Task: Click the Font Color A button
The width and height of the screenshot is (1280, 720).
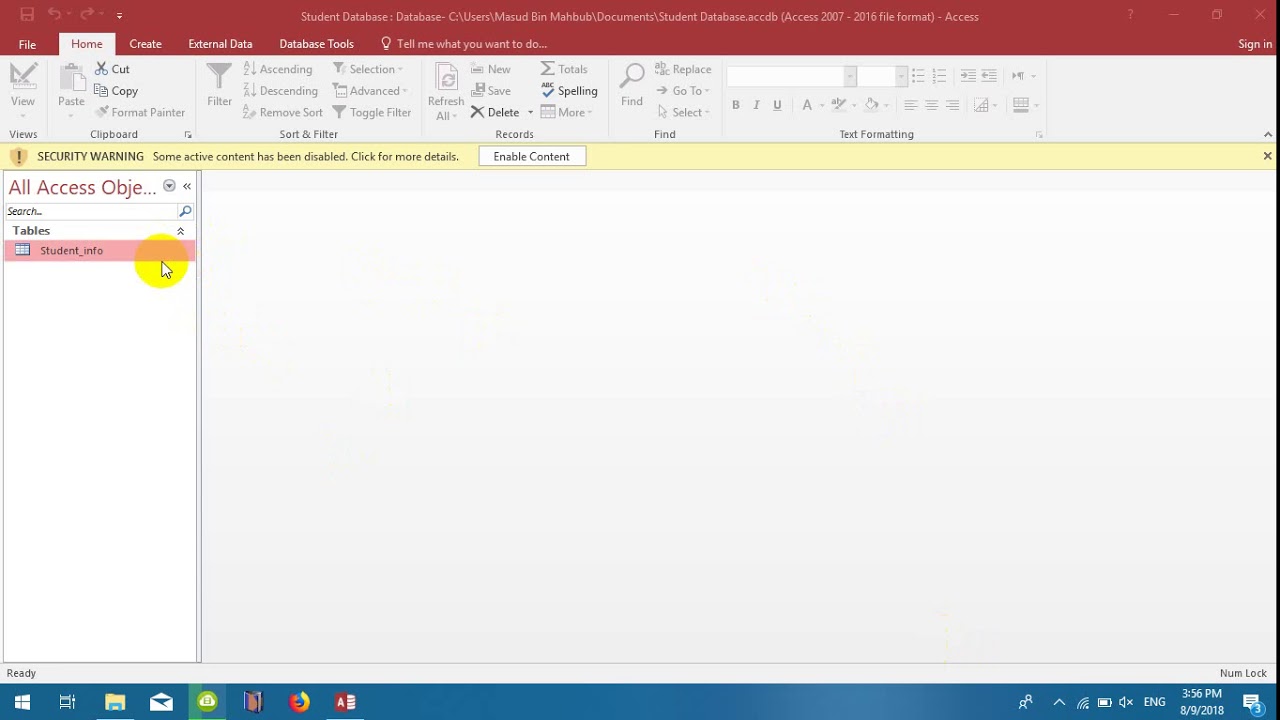Action: (807, 105)
